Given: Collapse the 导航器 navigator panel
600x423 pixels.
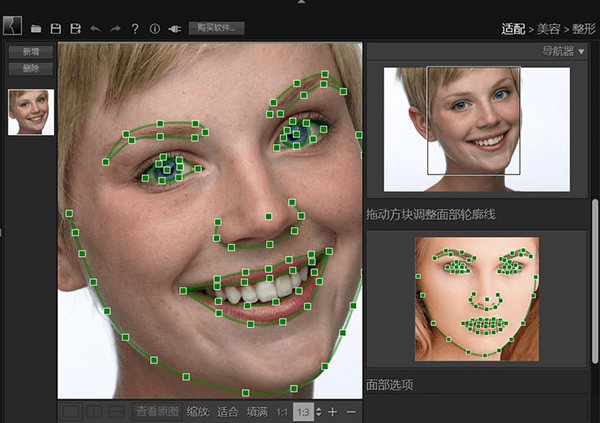Looking at the screenshot, I should coord(581,51).
